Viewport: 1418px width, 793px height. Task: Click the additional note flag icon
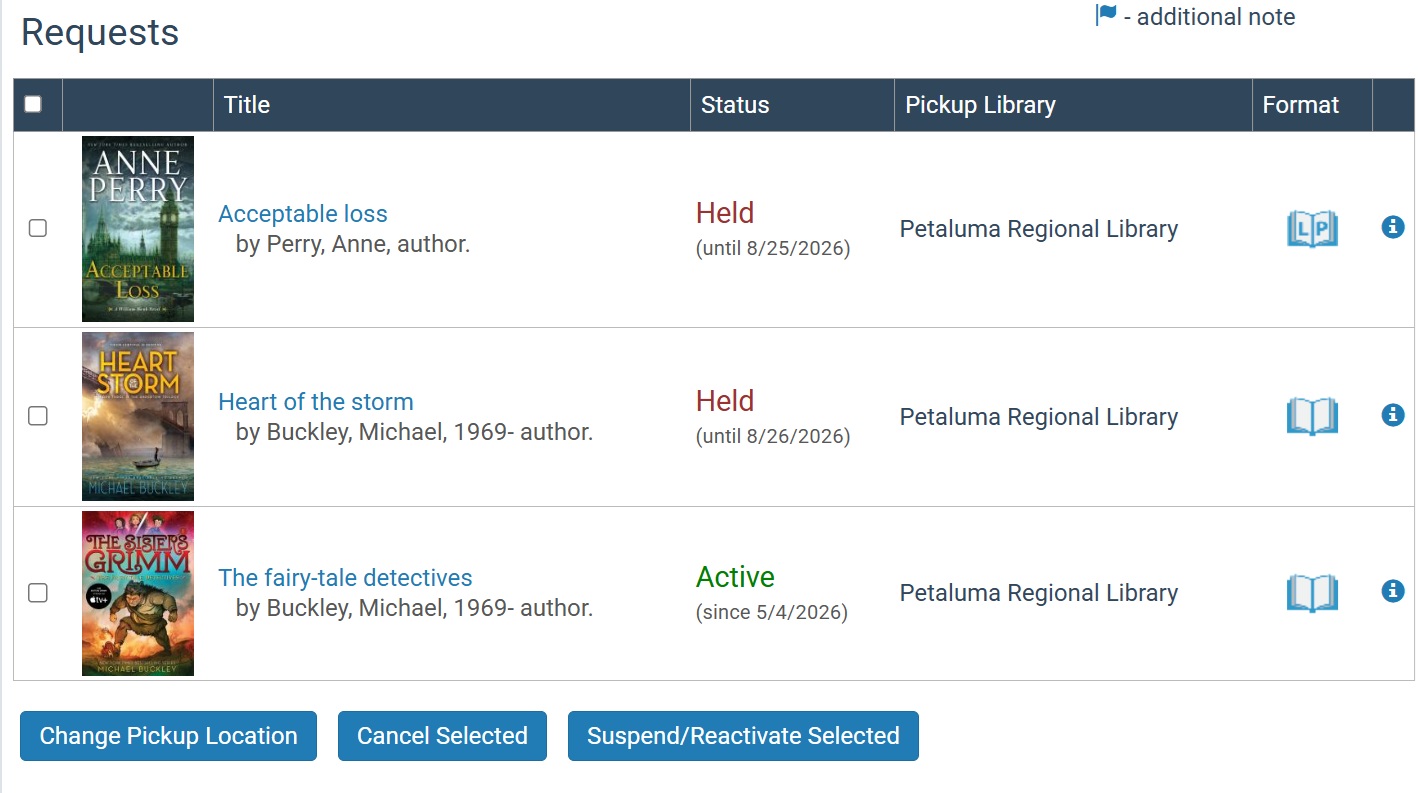(1106, 16)
